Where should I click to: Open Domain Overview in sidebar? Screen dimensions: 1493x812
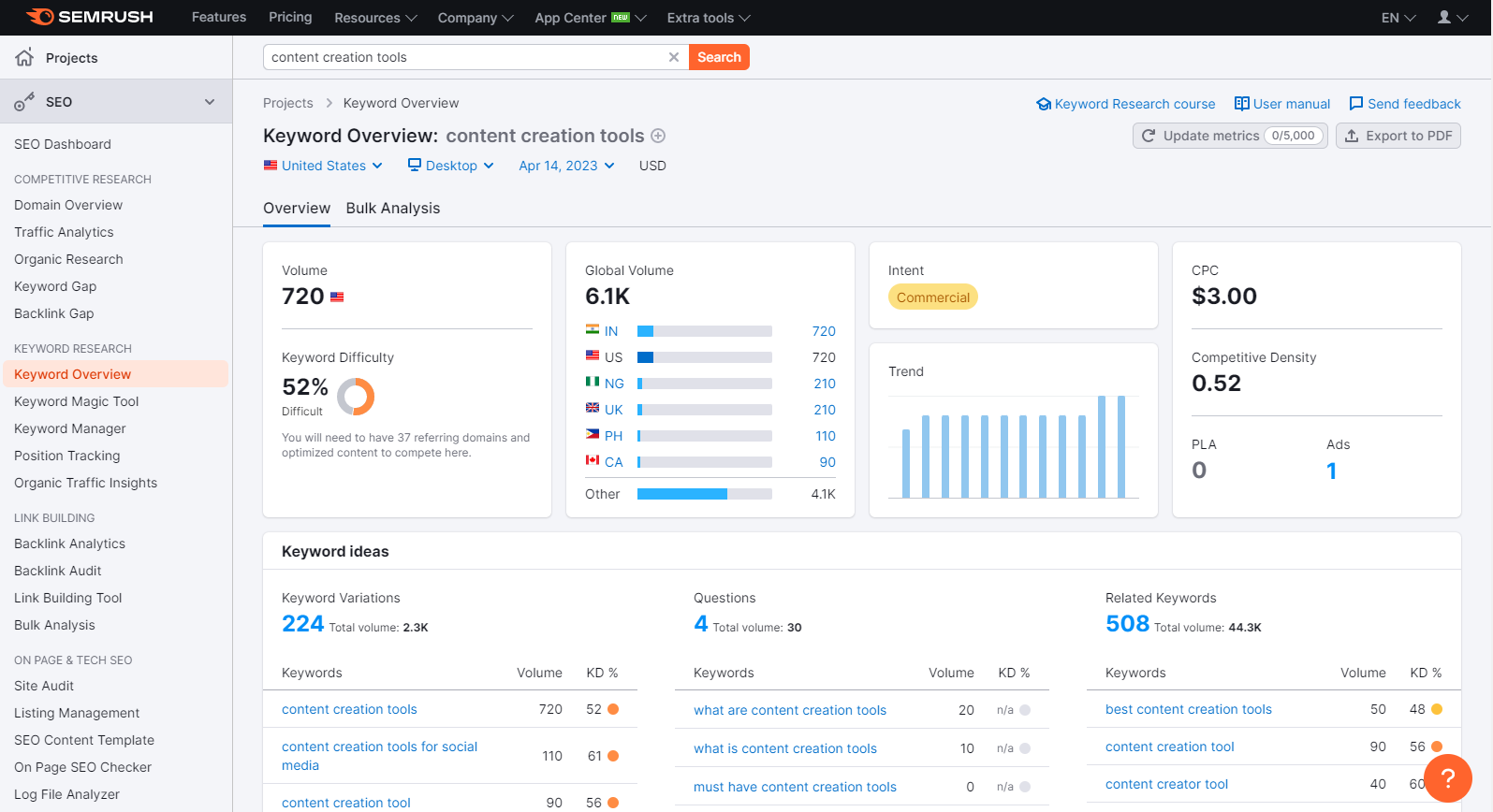68,205
